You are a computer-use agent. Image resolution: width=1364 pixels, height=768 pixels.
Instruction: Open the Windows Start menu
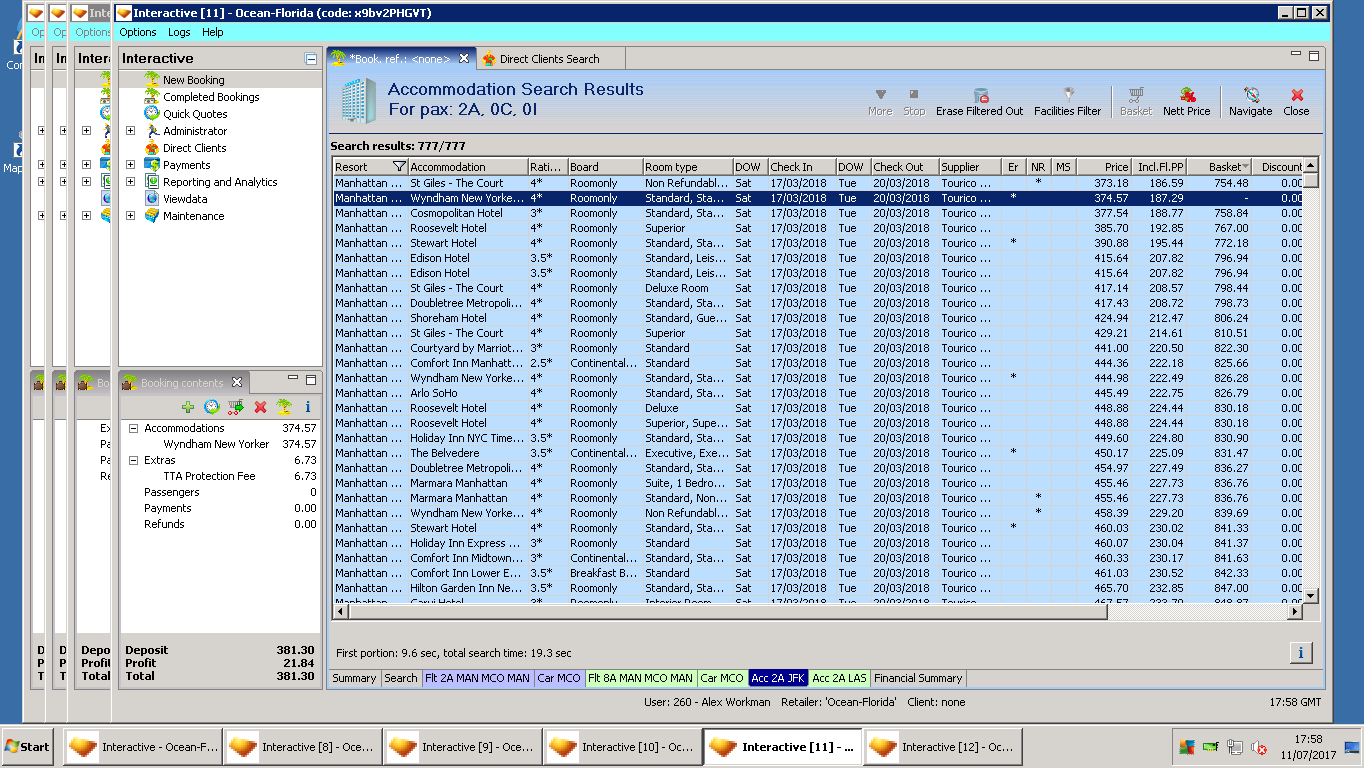tap(28, 747)
